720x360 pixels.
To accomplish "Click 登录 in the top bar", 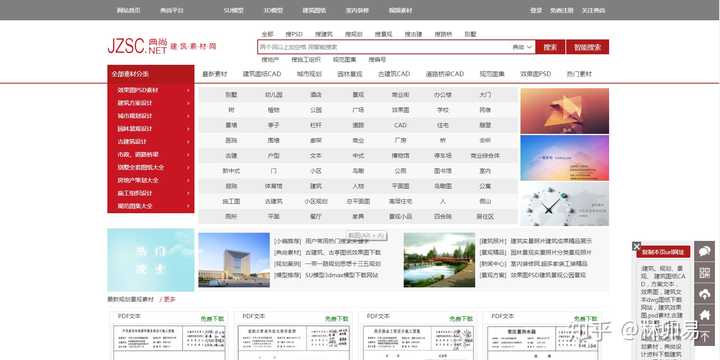I will (536, 10).
